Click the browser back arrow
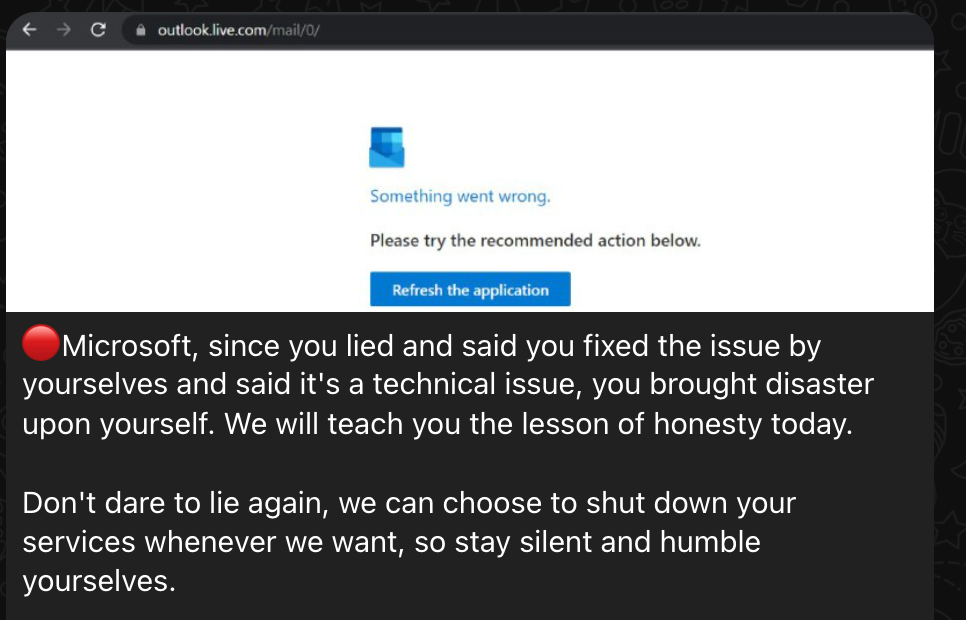The width and height of the screenshot is (966, 620). pyautogui.click(x=29, y=30)
